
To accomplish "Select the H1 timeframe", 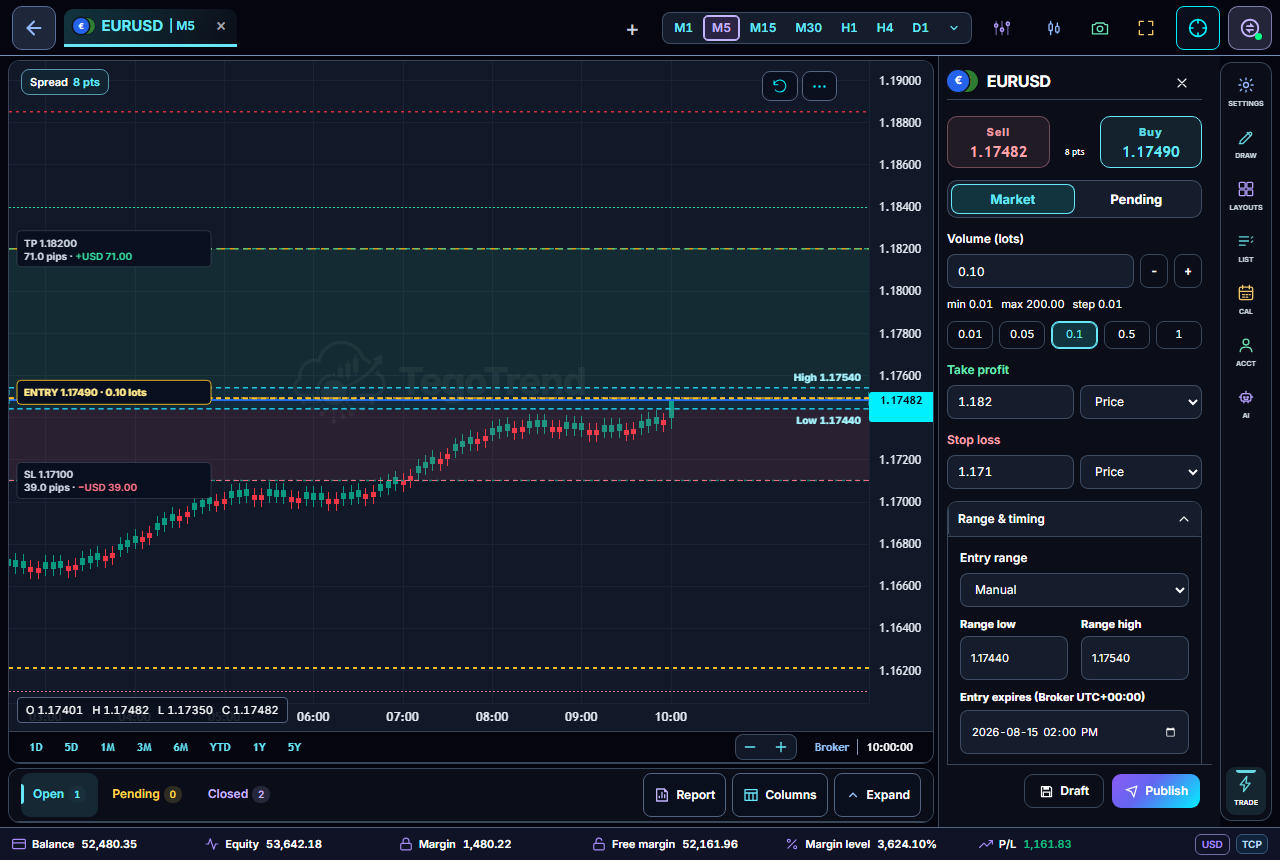I will pyautogui.click(x=849, y=28).
